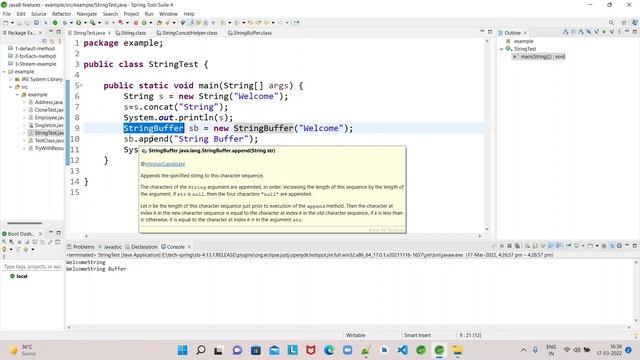The image size is (640, 360).
Task: Click Console vertical scrollbar down arrow
Action: (x=636, y=321)
